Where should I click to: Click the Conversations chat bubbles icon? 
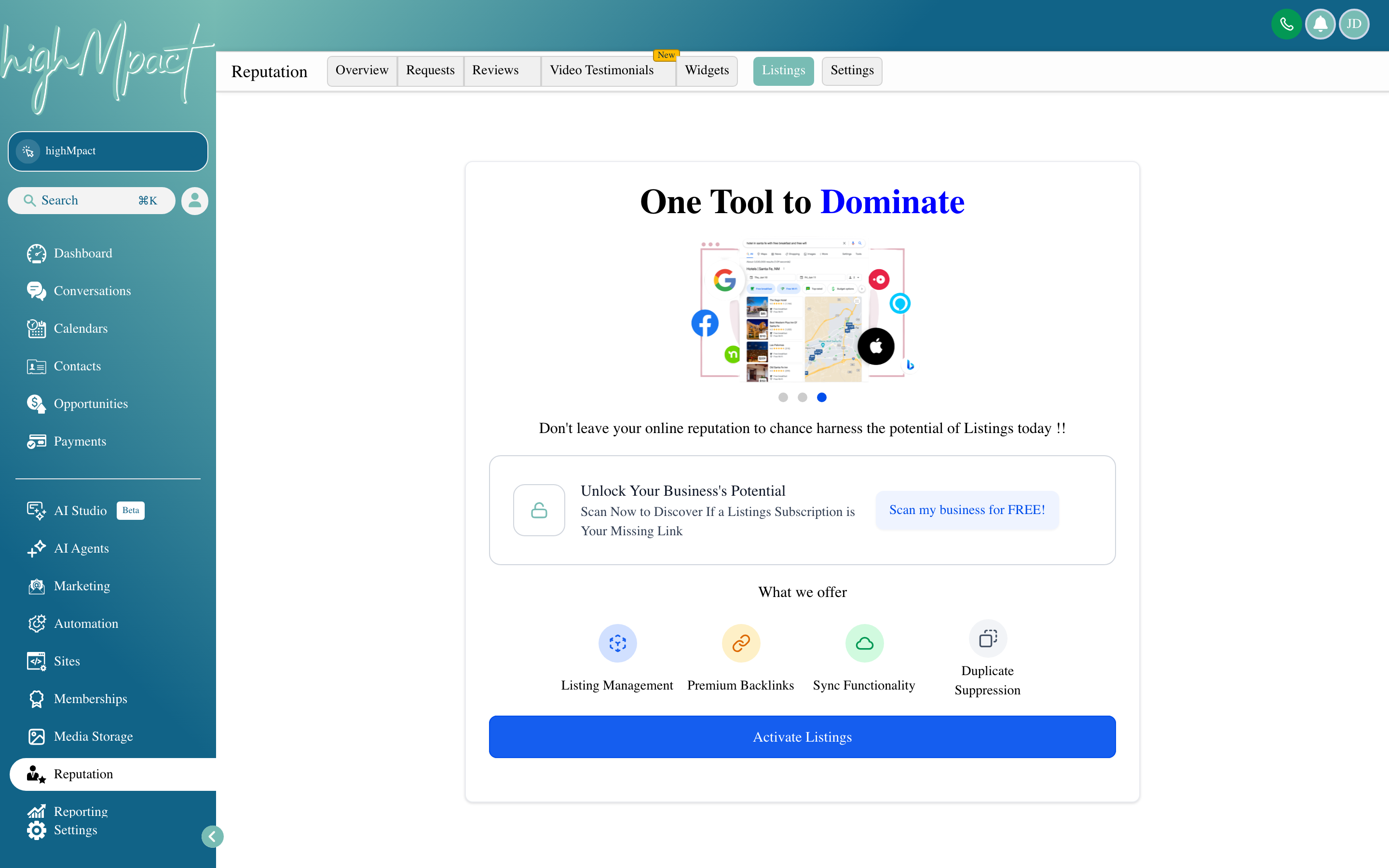[x=36, y=291]
